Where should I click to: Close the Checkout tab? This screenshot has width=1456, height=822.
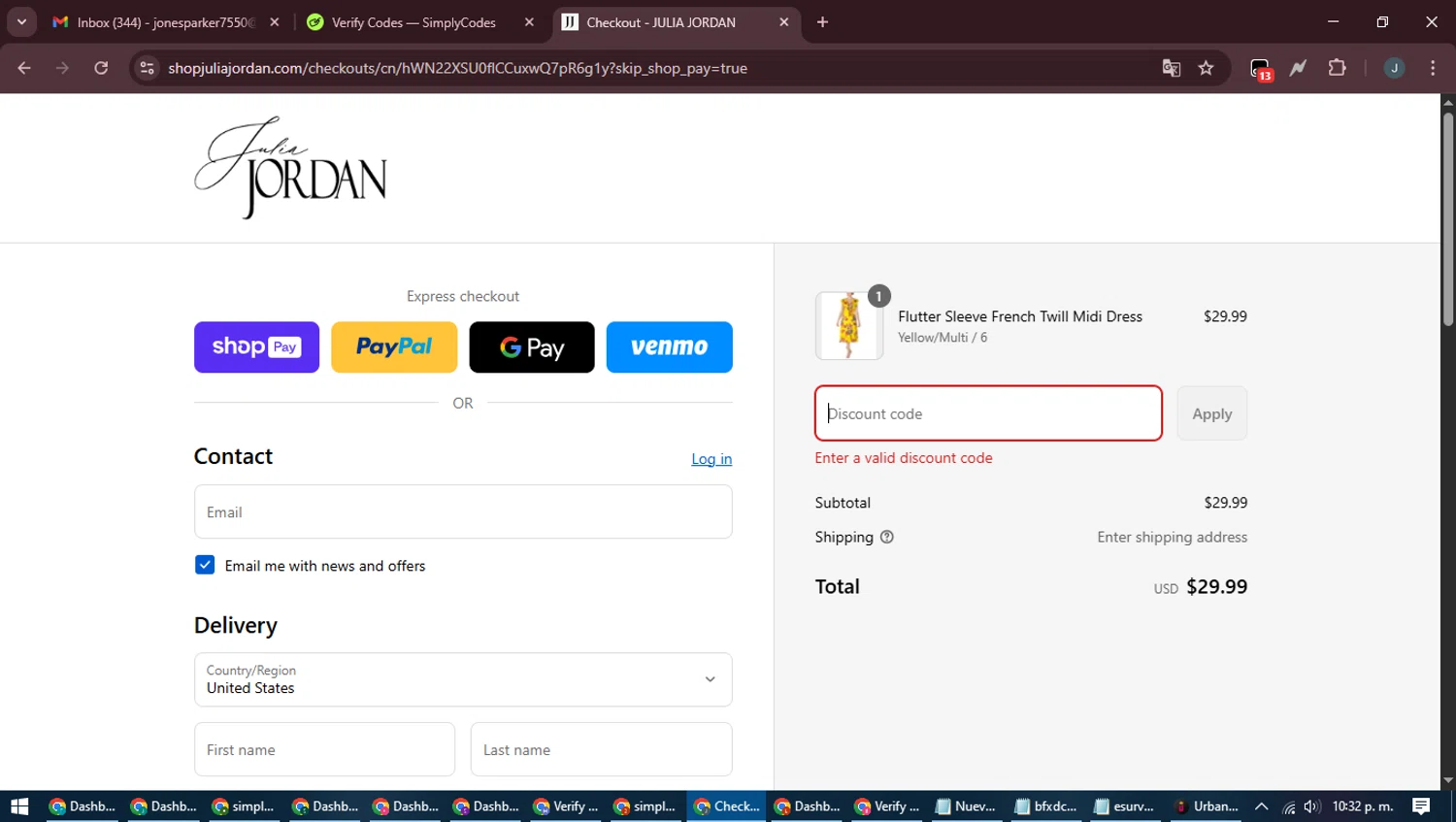784,22
